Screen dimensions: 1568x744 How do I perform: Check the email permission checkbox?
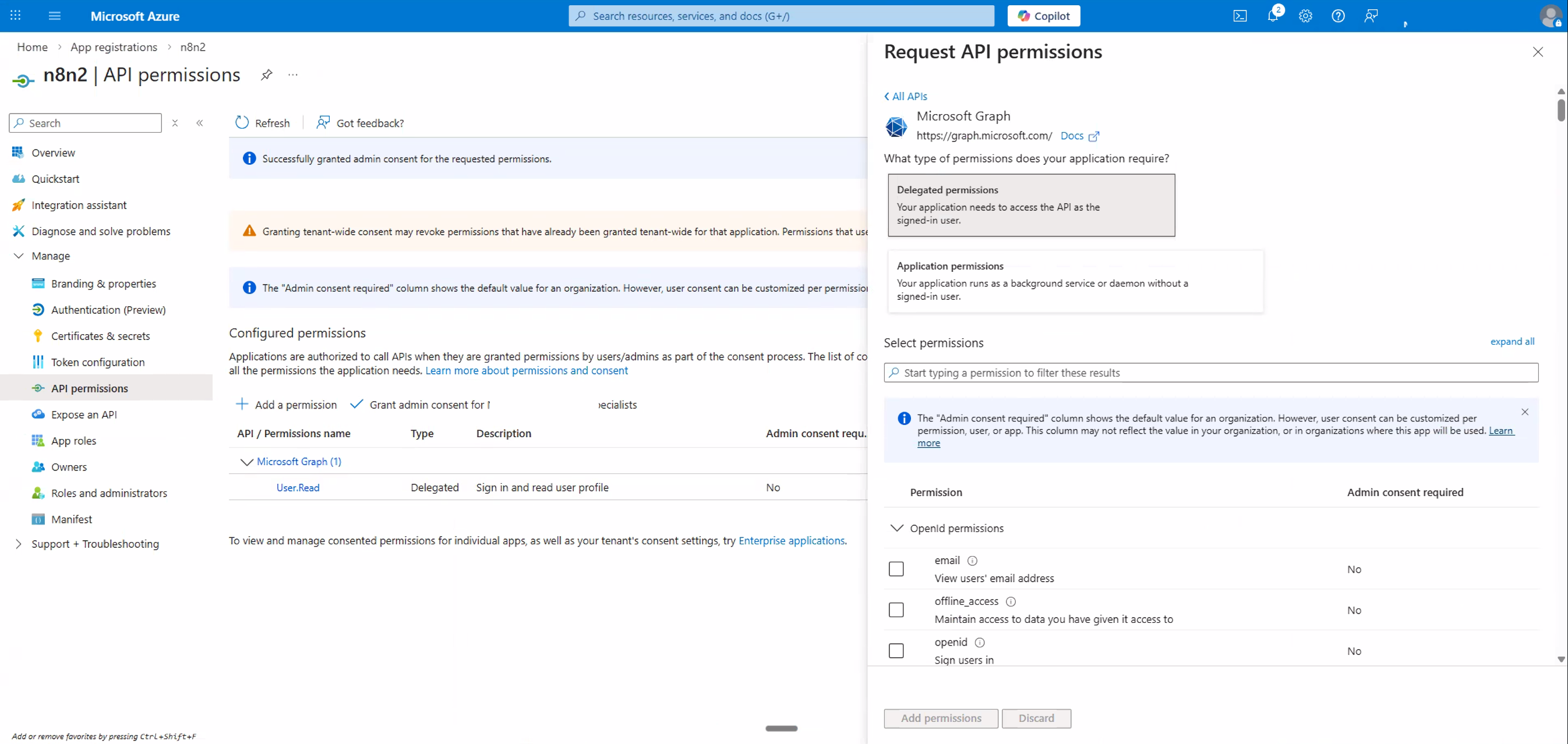[x=896, y=568]
